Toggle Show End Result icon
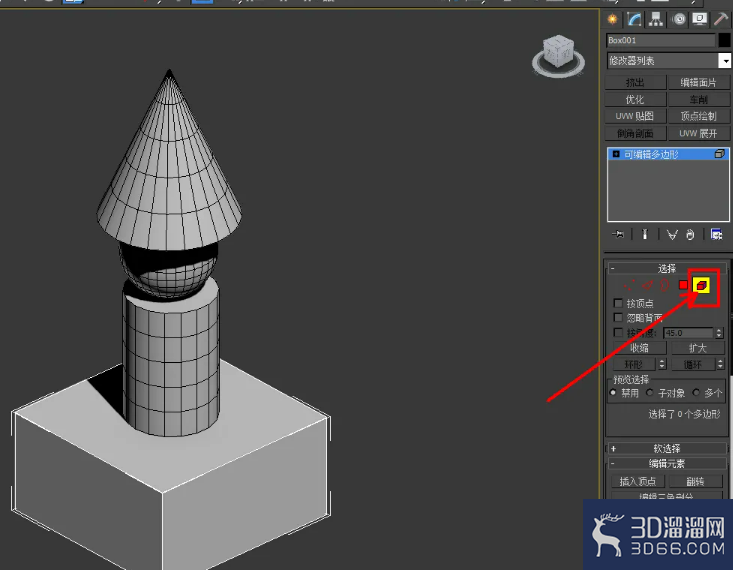 point(645,234)
